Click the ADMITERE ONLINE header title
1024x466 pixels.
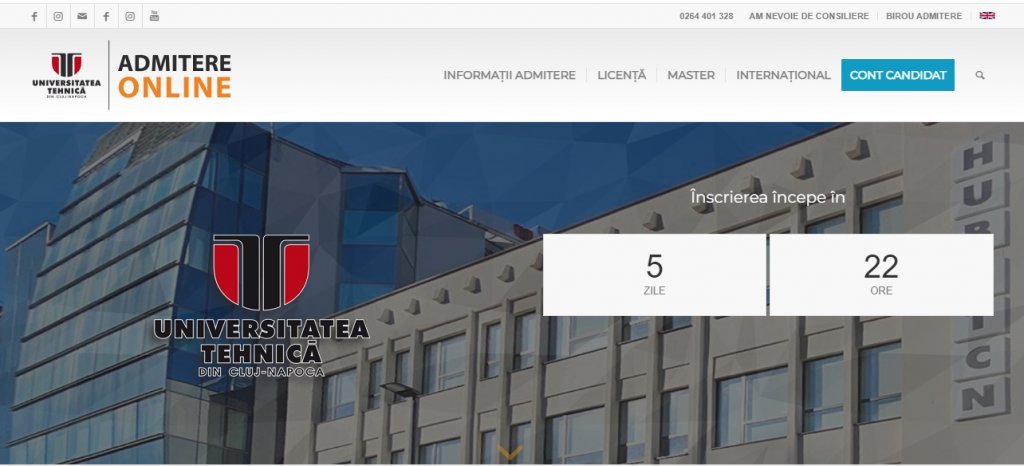tap(174, 75)
